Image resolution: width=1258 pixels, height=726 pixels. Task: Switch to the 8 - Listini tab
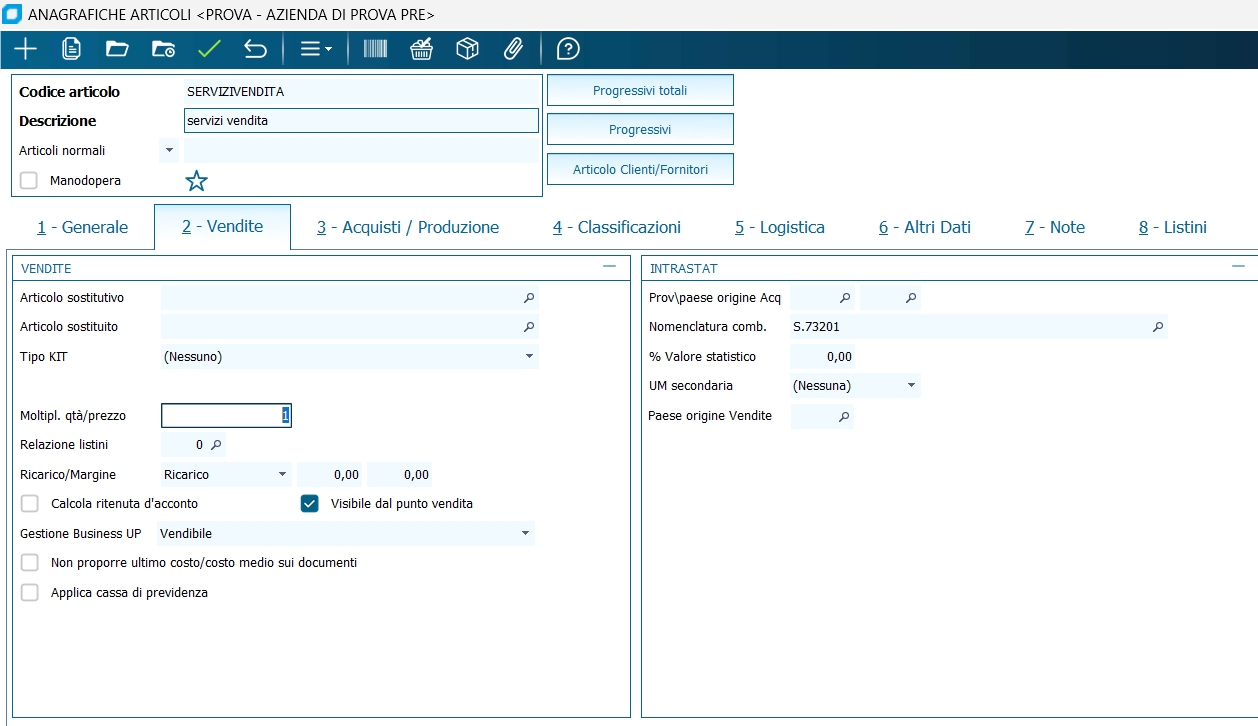pos(1172,228)
